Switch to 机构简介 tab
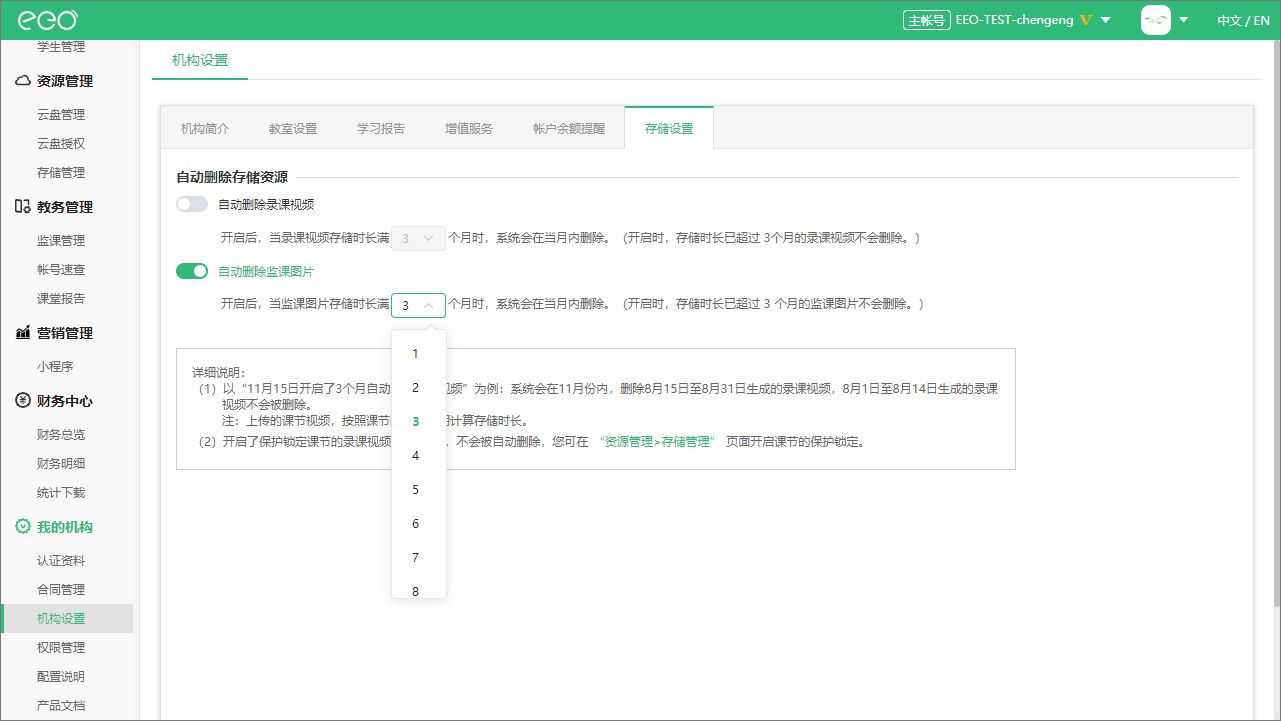Viewport: 1281px width, 721px height. 205,128
